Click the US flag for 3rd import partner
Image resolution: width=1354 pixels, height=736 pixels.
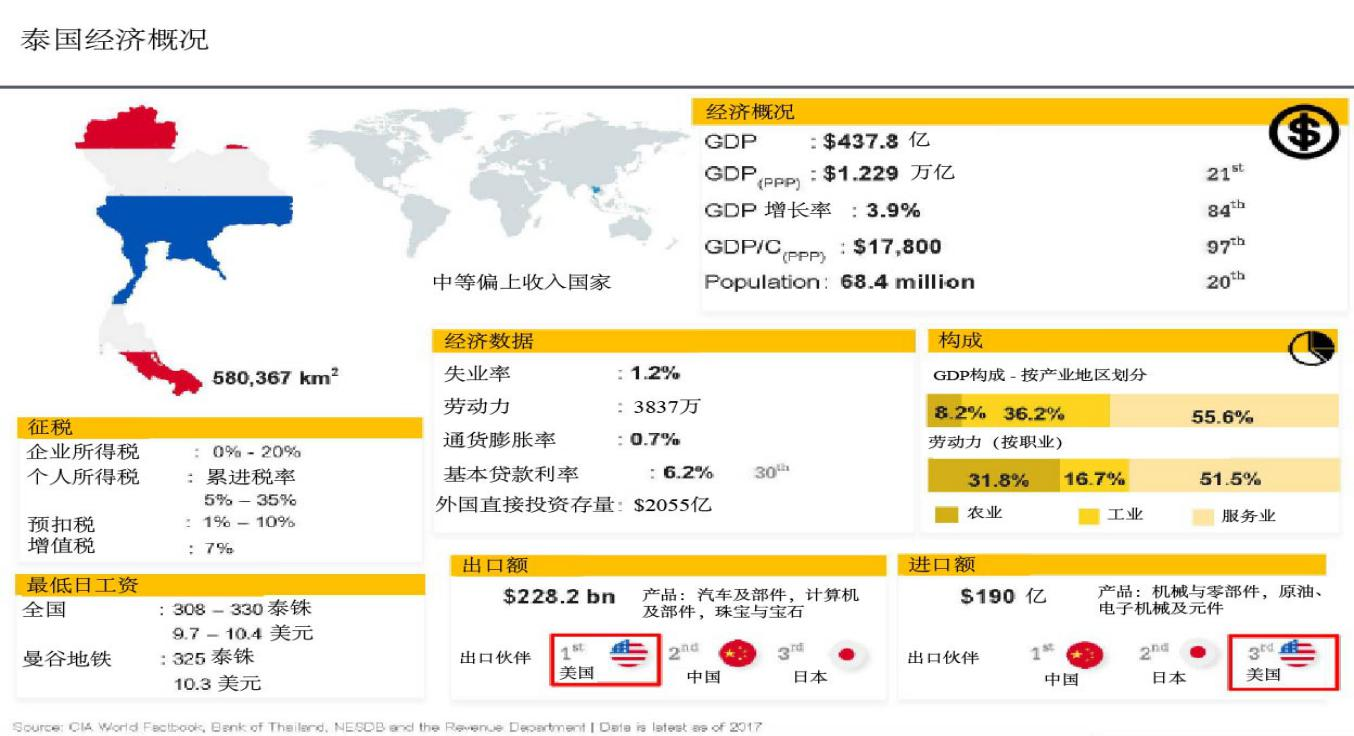click(1299, 653)
